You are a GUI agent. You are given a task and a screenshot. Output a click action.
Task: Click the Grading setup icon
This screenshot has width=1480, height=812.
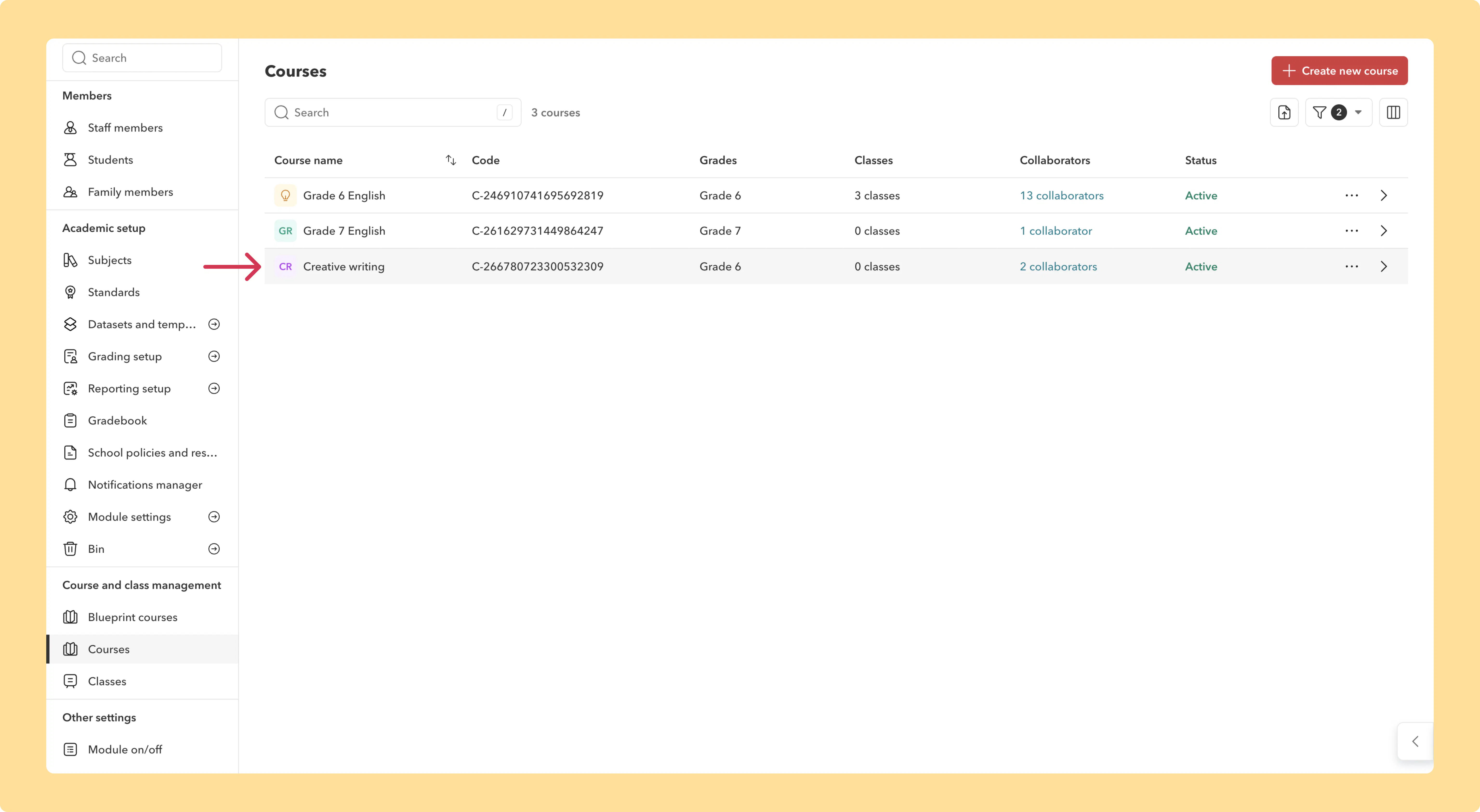pyautogui.click(x=70, y=357)
